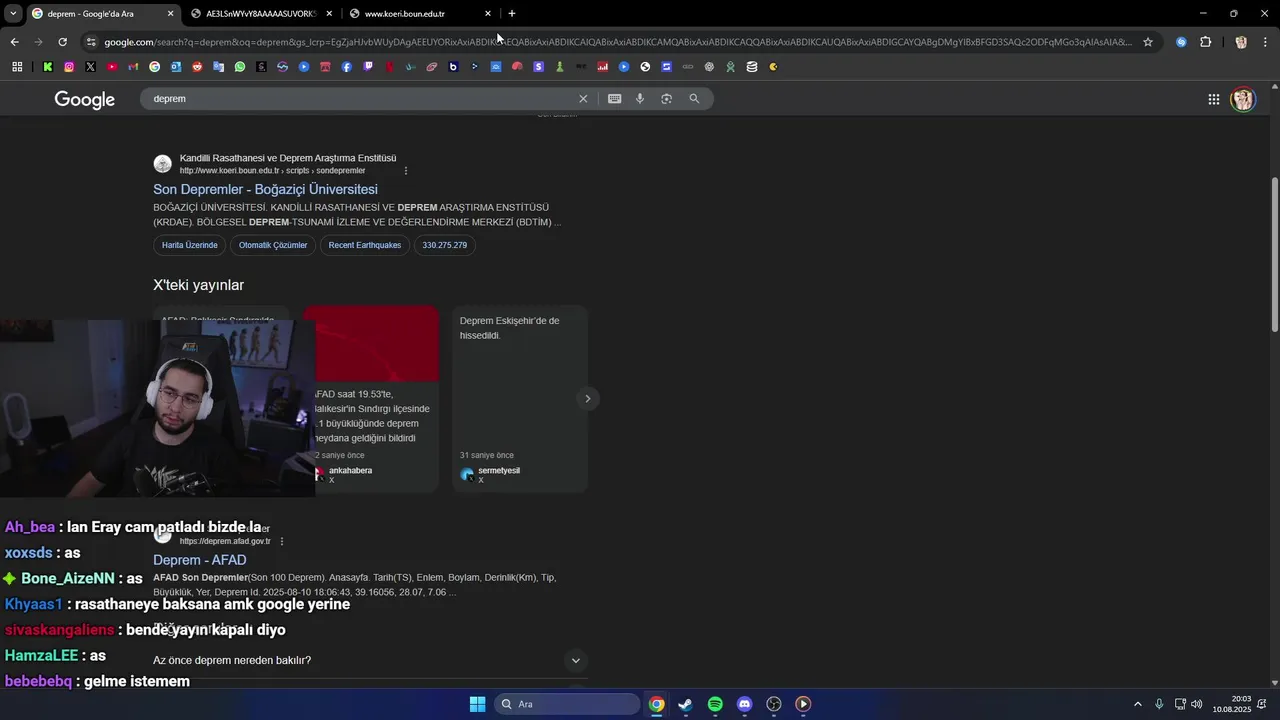Open the on-screen keyboard input tool

point(614,99)
